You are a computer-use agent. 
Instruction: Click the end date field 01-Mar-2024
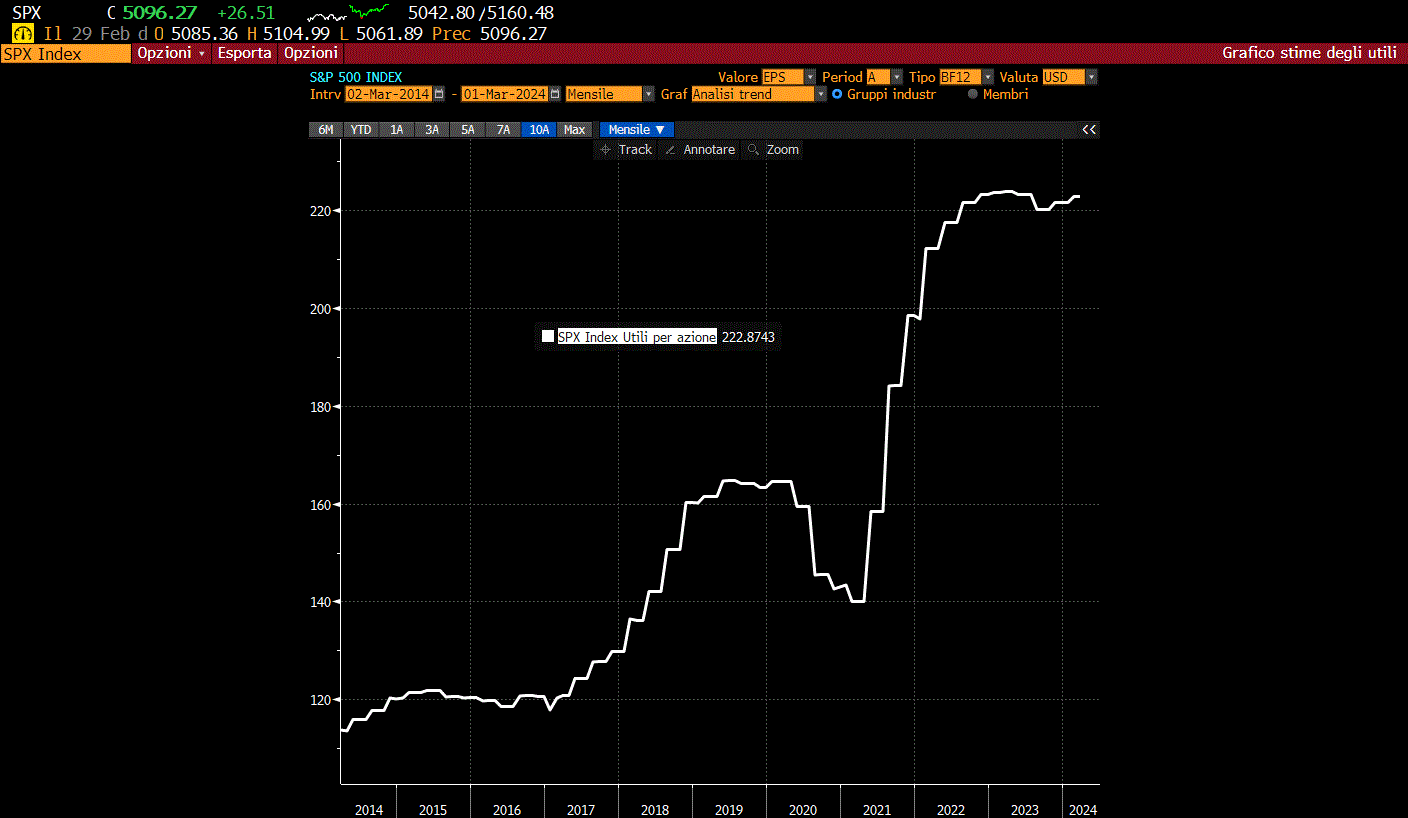tap(505, 94)
